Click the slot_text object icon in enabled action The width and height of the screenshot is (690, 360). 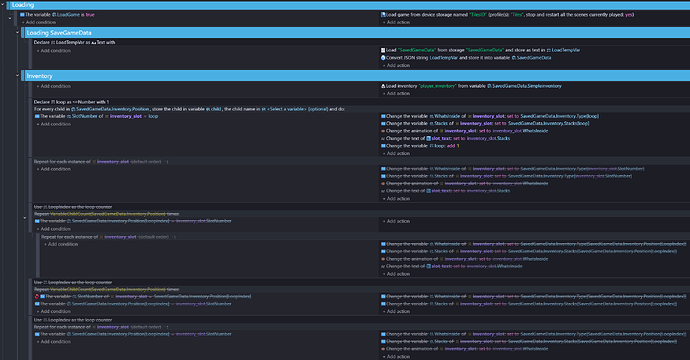pyautogui.click(x=428, y=138)
